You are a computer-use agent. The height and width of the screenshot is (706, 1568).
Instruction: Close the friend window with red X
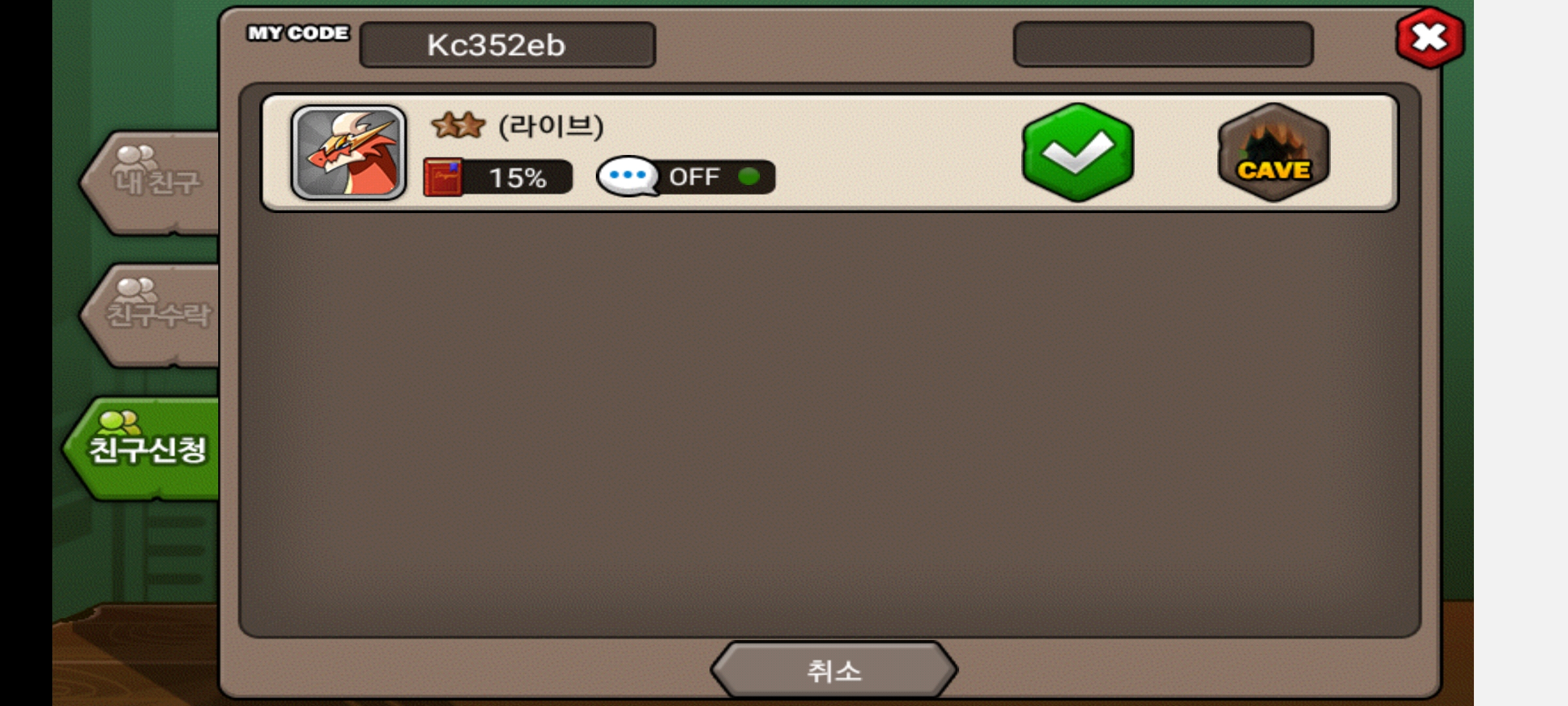tap(1430, 37)
